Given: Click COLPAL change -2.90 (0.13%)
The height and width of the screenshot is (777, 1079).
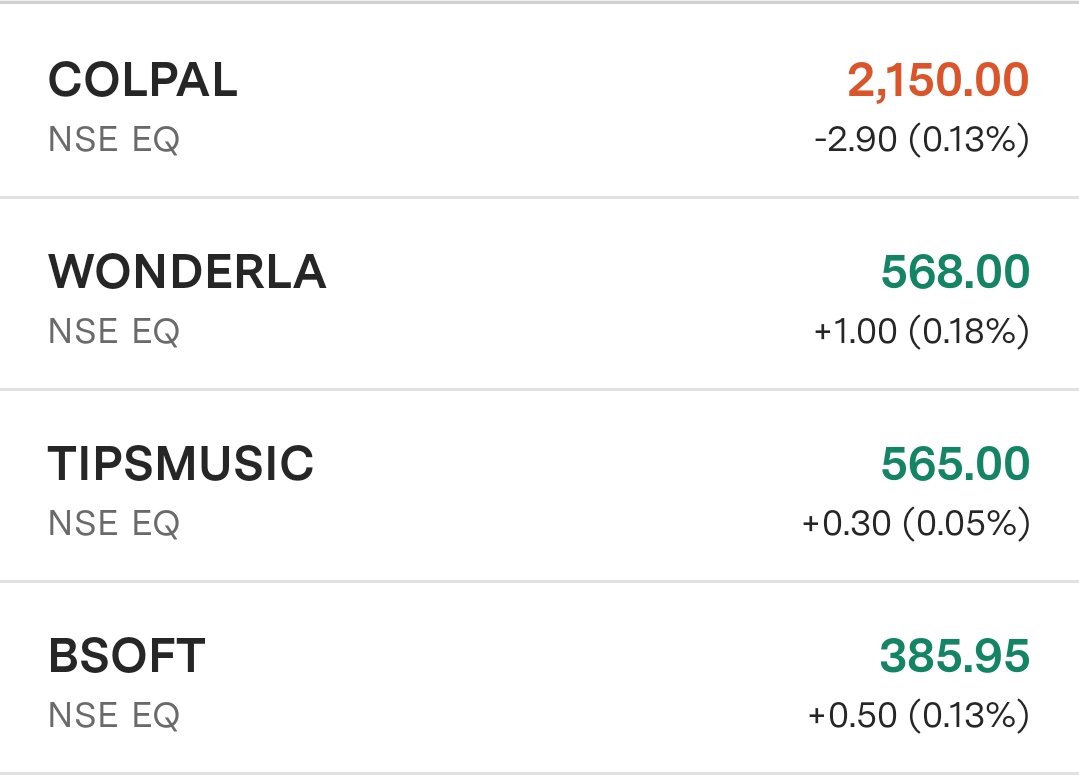Looking at the screenshot, I should (x=921, y=140).
